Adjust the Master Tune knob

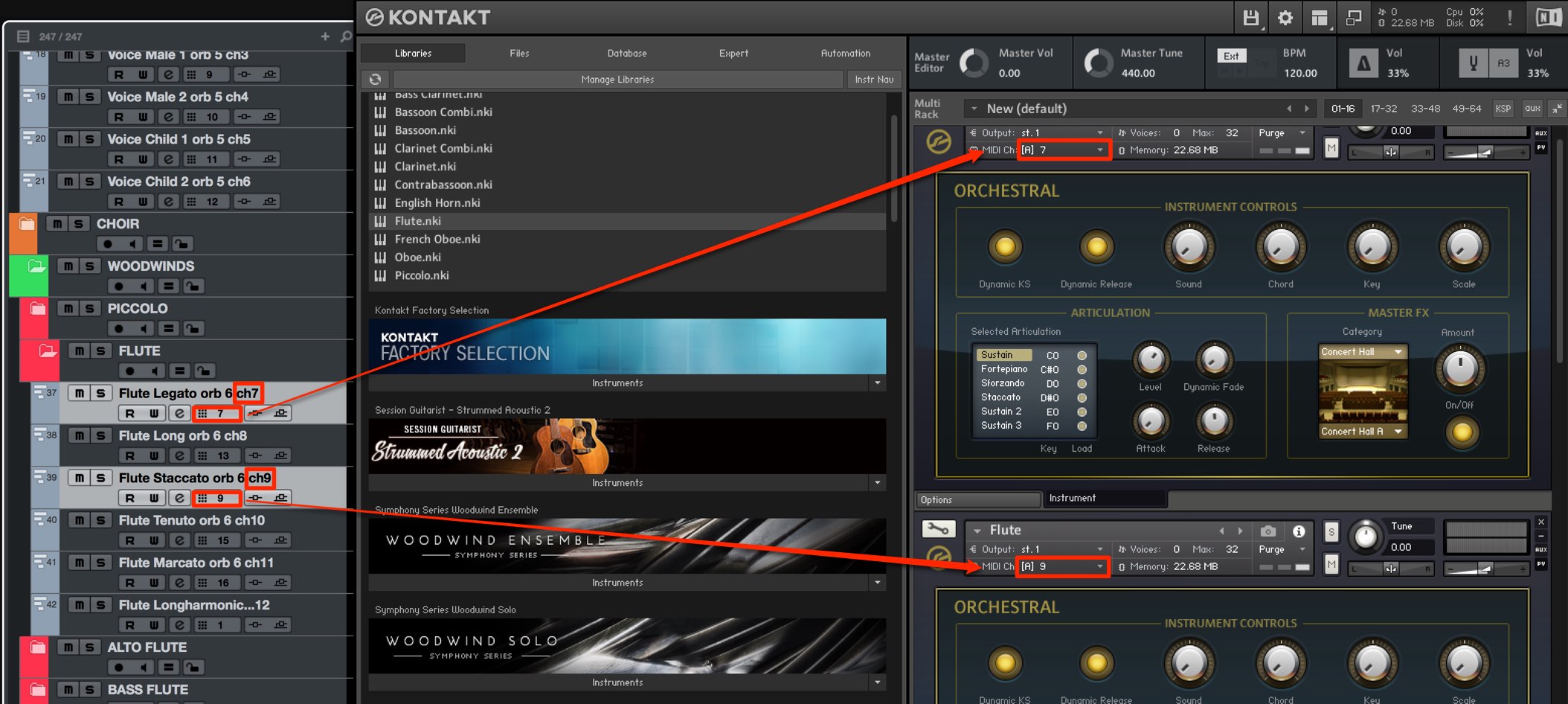click(1097, 63)
